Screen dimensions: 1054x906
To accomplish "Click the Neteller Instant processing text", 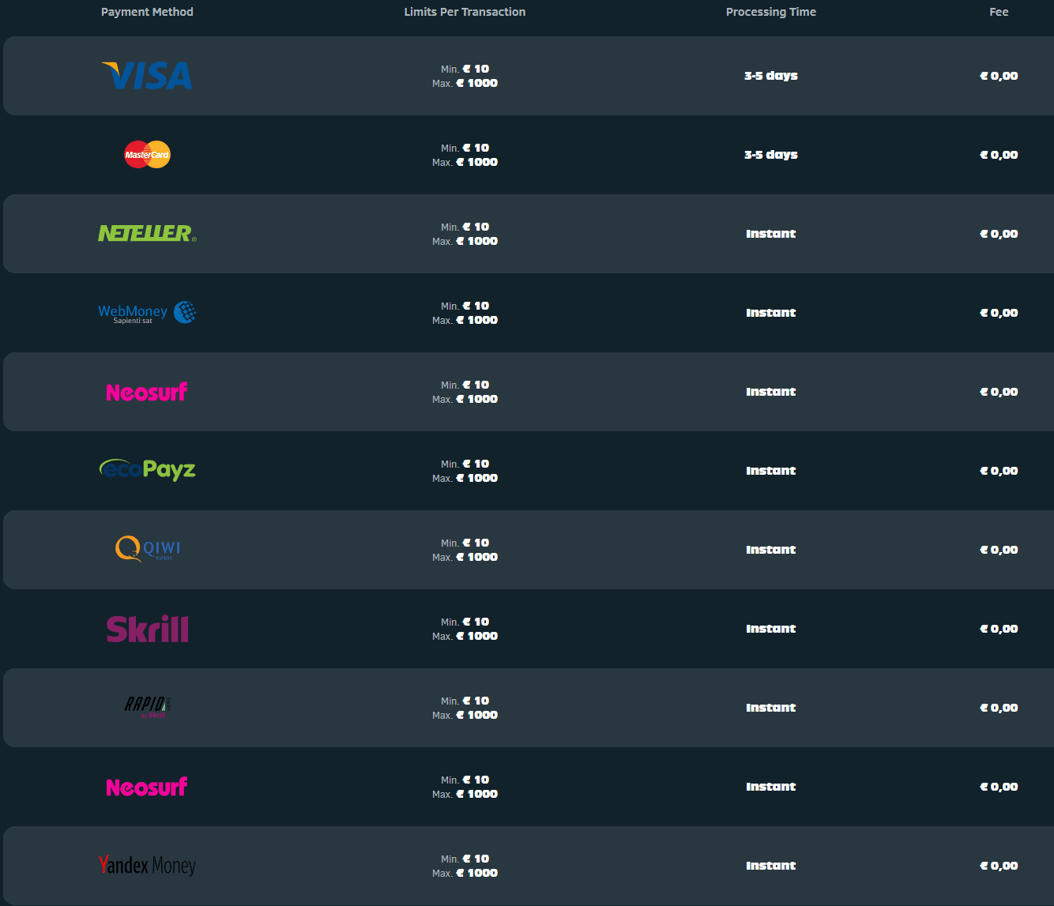I will (x=771, y=234).
